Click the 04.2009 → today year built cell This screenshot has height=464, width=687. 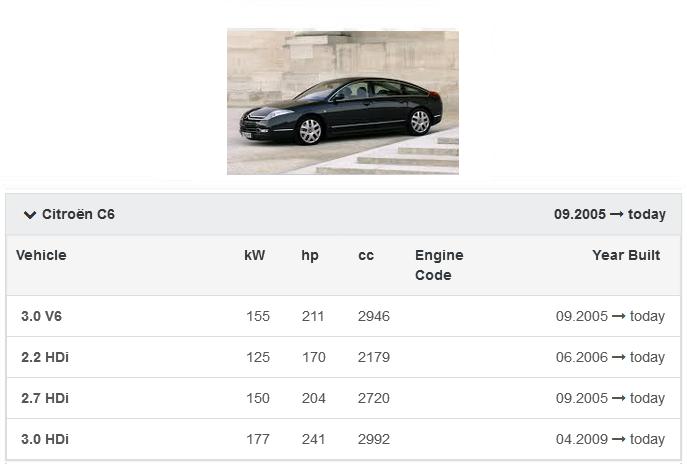(610, 440)
